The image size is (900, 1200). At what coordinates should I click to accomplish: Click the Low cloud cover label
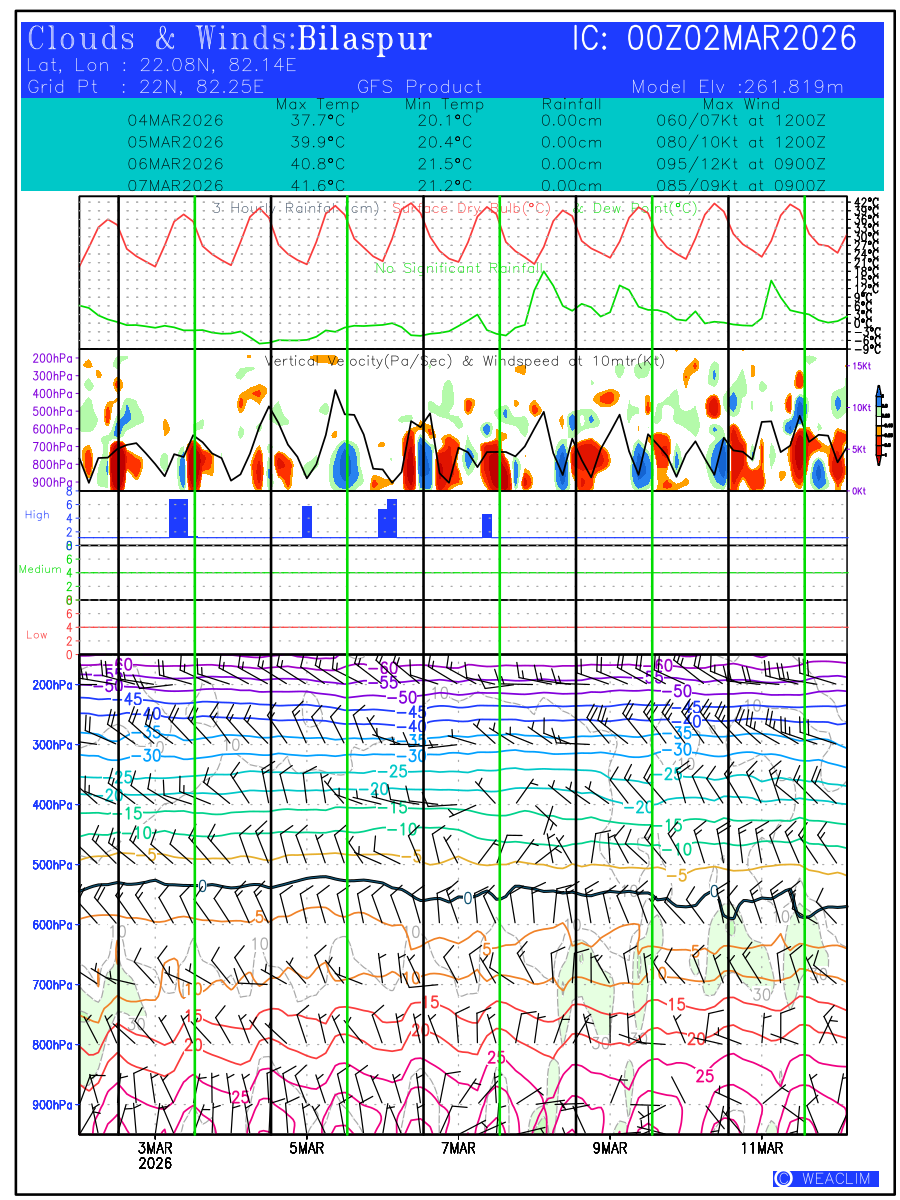(37, 635)
